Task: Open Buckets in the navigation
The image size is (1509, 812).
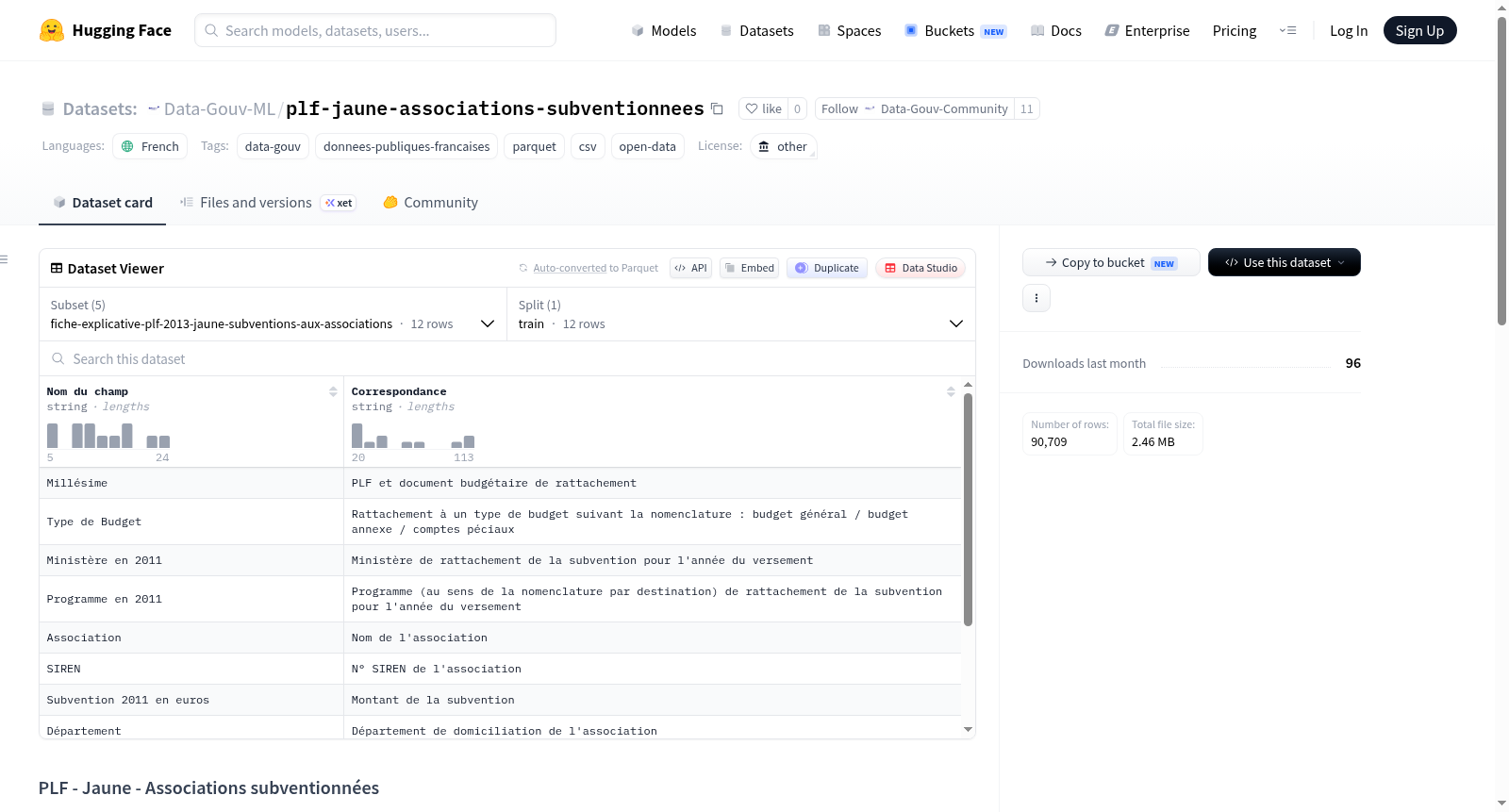Action: tap(955, 30)
